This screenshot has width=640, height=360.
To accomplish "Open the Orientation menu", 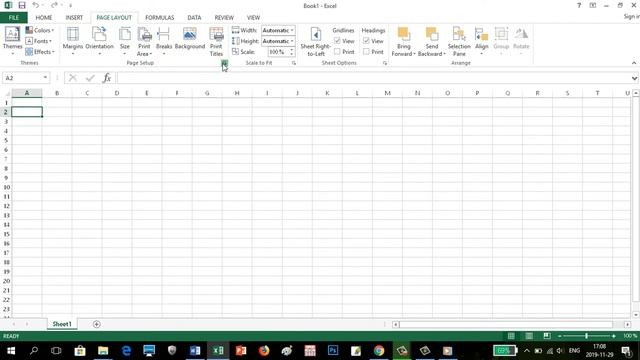I will tap(99, 41).
